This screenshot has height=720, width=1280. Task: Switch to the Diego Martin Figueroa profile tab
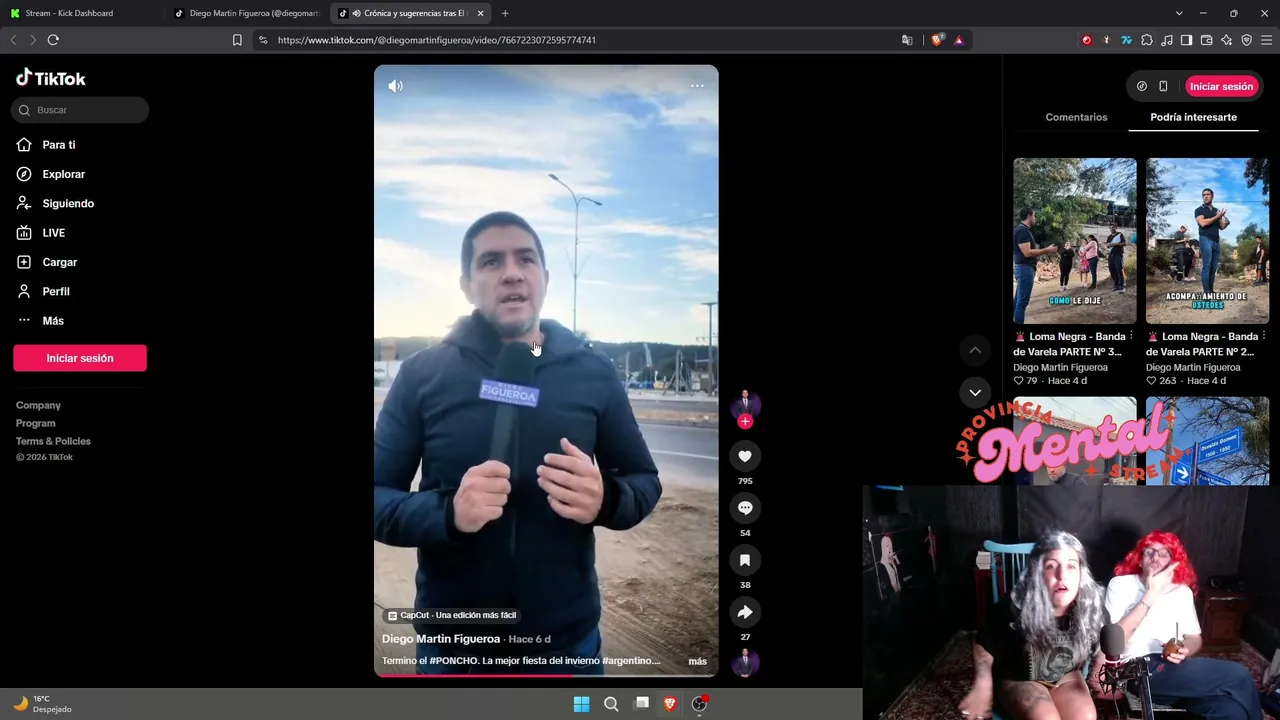point(247,13)
